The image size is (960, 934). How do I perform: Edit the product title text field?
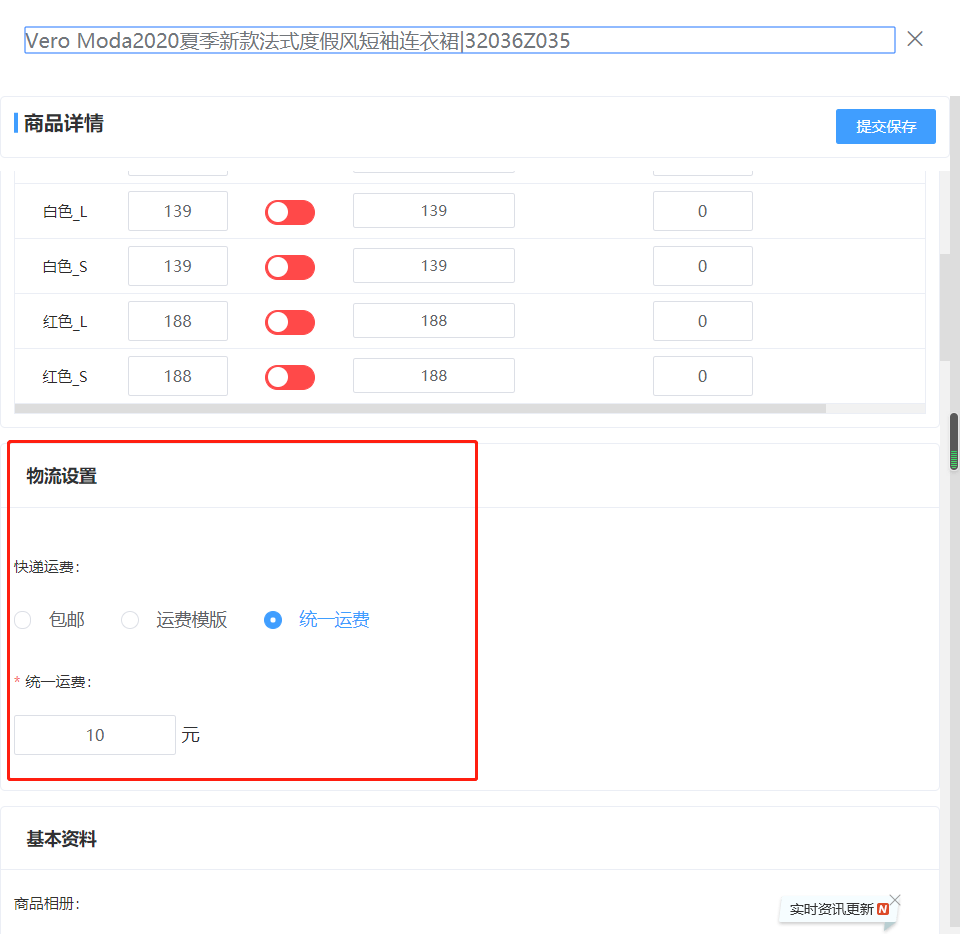(459, 40)
